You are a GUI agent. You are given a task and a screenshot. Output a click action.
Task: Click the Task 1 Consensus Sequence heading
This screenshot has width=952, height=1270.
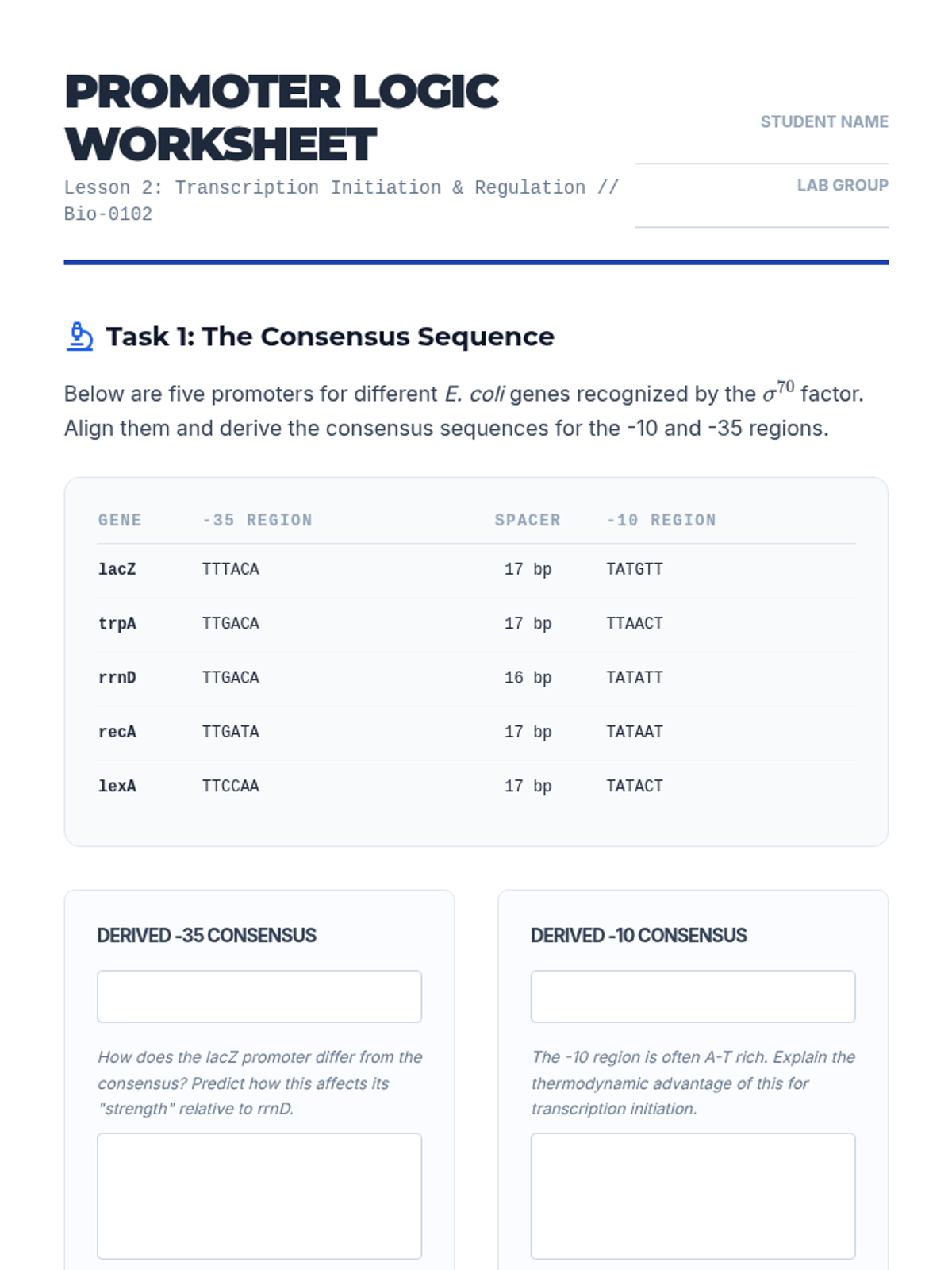point(330,337)
